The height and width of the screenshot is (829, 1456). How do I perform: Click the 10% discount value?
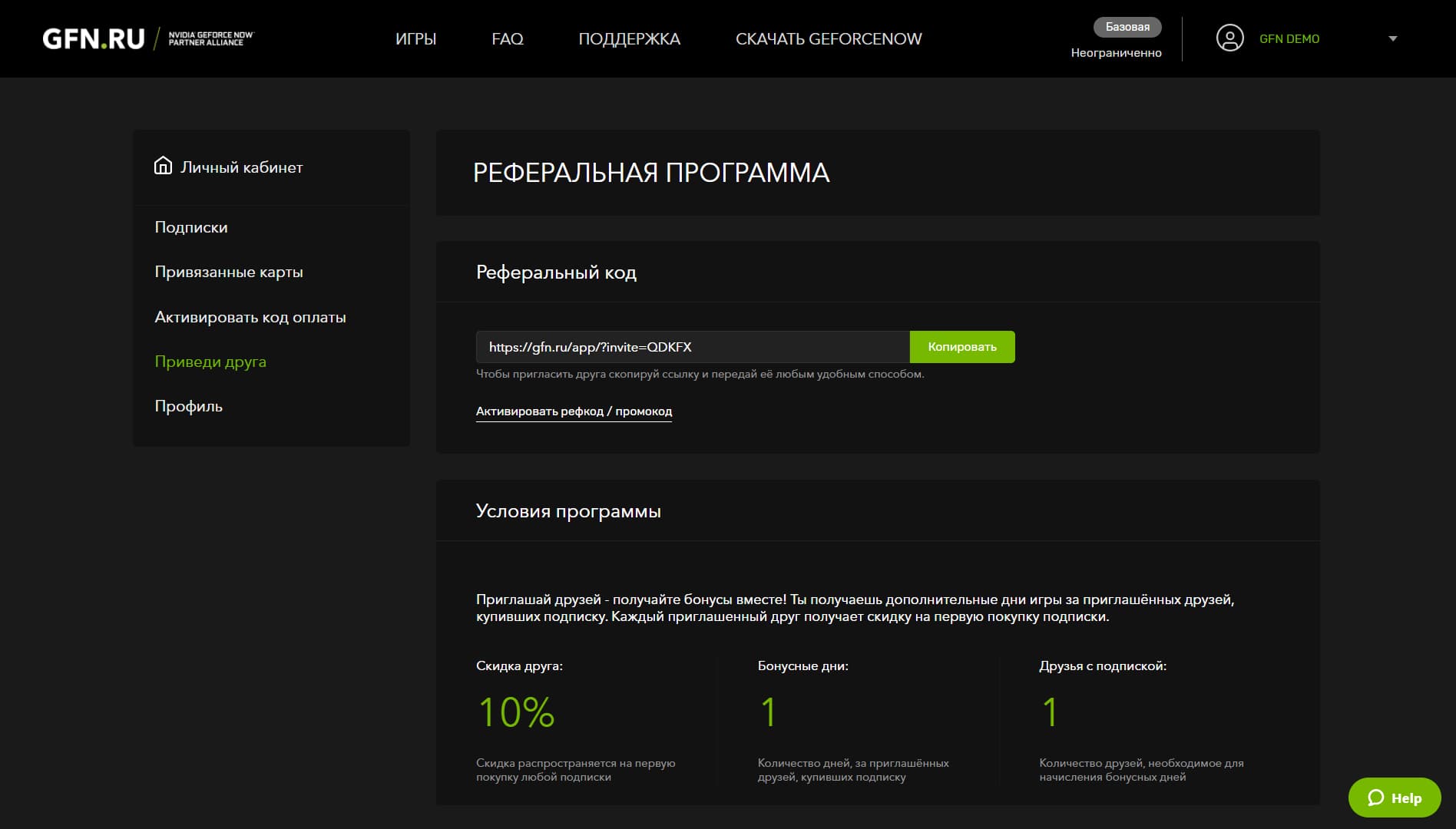[x=516, y=712]
